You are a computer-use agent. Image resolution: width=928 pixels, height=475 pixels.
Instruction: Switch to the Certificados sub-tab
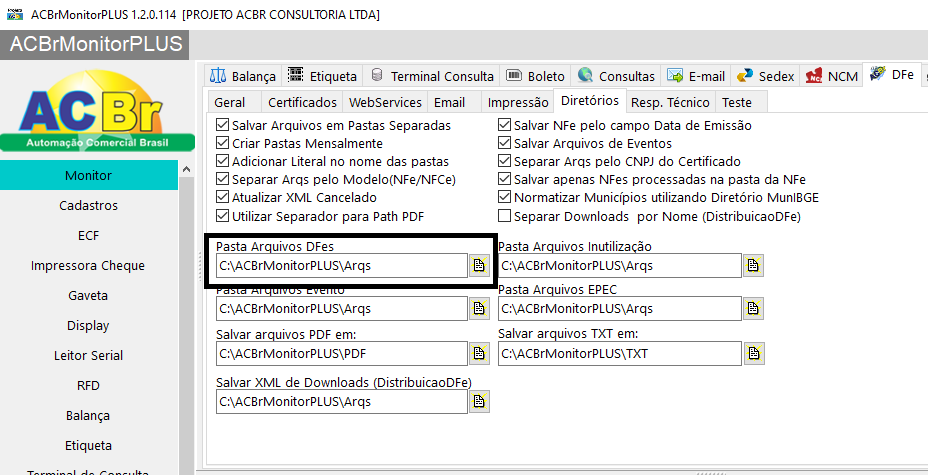(302, 102)
